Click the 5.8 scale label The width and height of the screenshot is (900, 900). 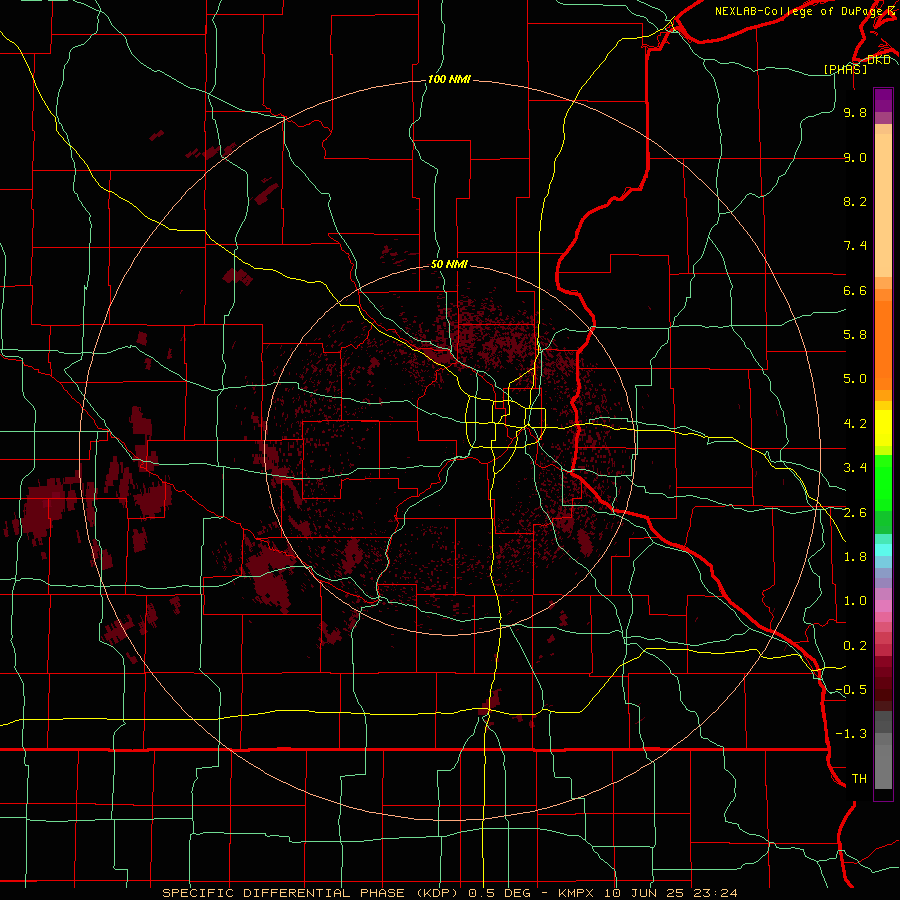[855, 335]
